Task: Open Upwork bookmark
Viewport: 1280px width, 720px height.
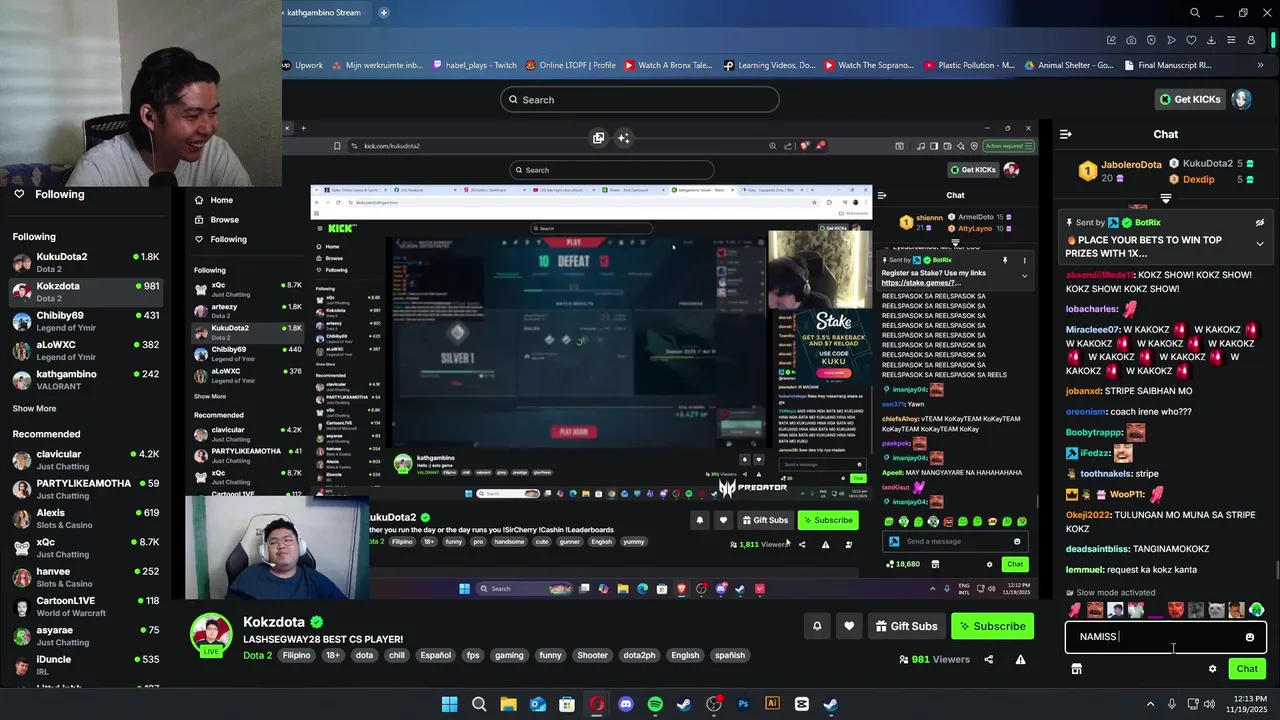Action: (x=302, y=65)
